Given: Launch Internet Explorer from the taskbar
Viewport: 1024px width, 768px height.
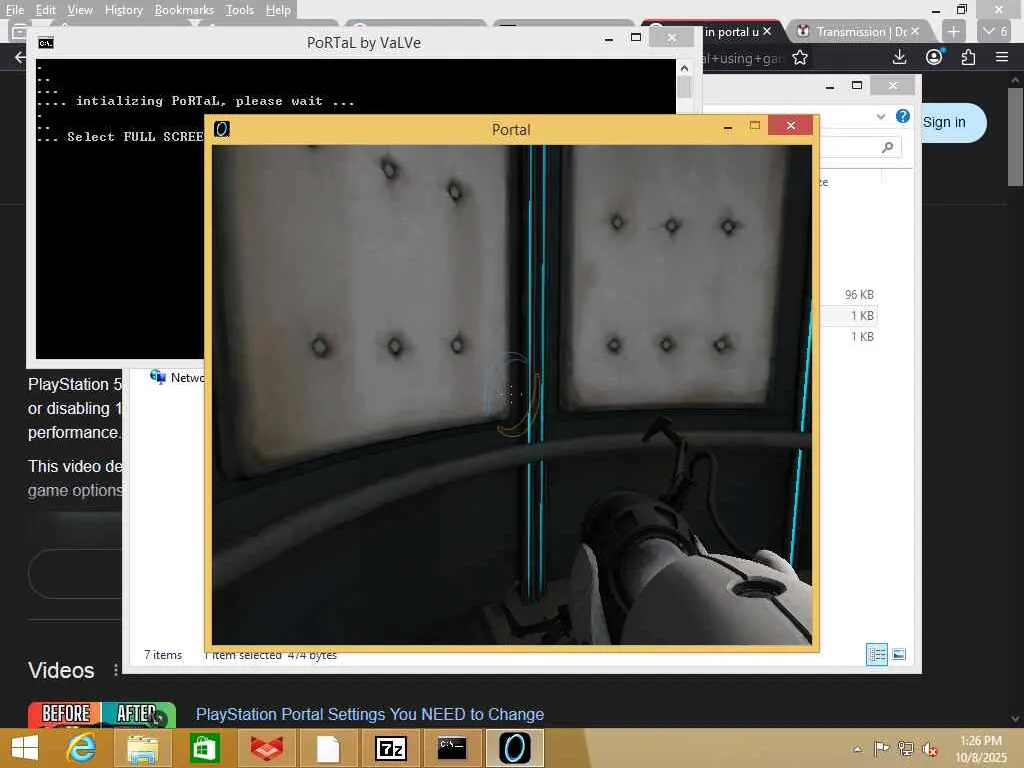Looking at the screenshot, I should click(81, 748).
